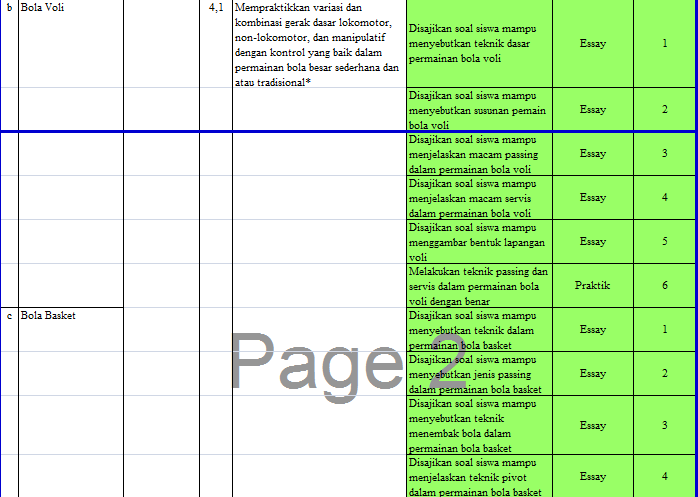Select the cell containing letter "b"
Screen dimensions: 698x497
tap(9, 43)
